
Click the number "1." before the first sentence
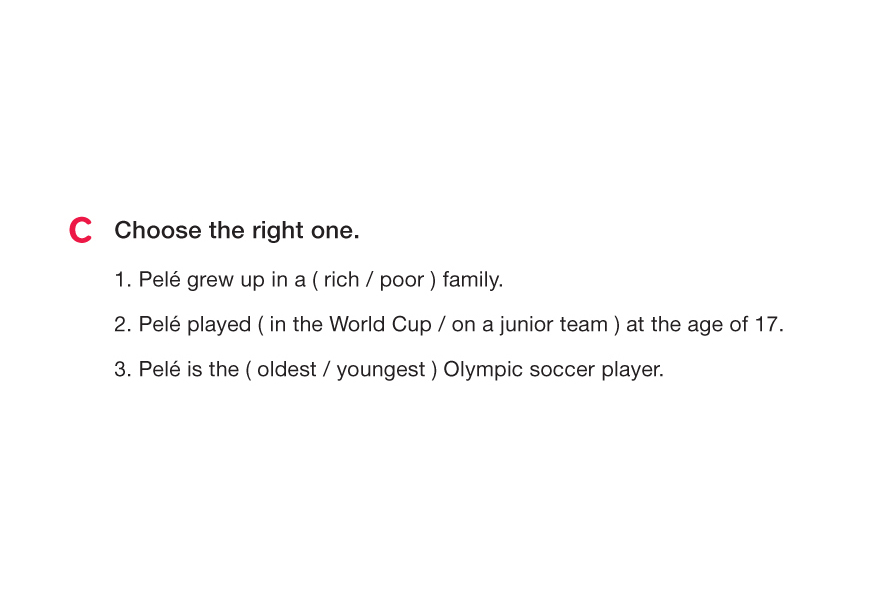tap(123, 280)
